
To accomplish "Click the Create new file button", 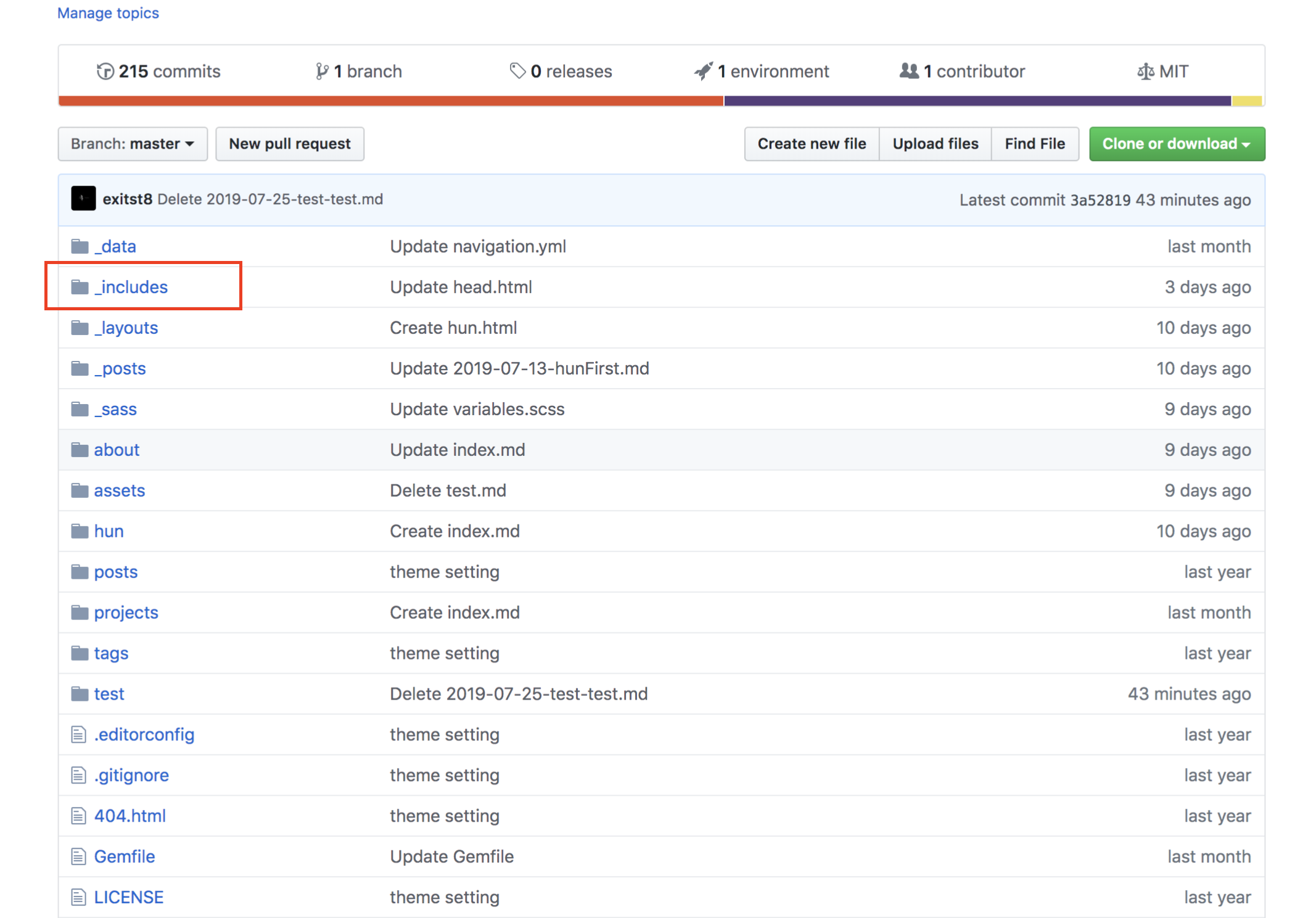I will [x=812, y=144].
